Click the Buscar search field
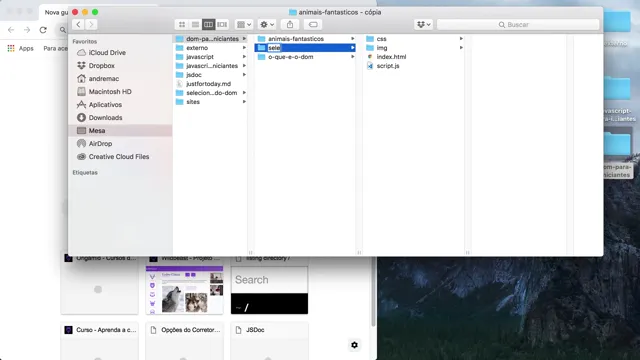Image resolution: width=640 pixels, height=360 pixels. (x=518, y=24)
